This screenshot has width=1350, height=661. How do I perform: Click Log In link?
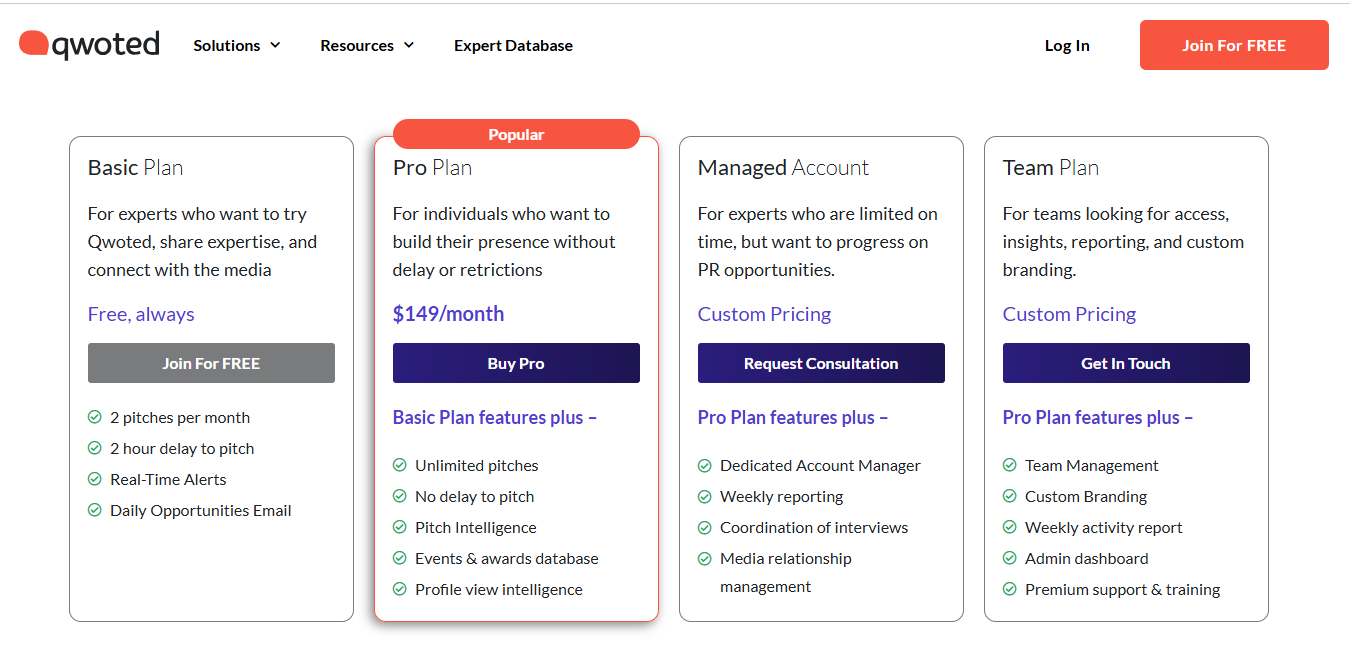(1067, 45)
